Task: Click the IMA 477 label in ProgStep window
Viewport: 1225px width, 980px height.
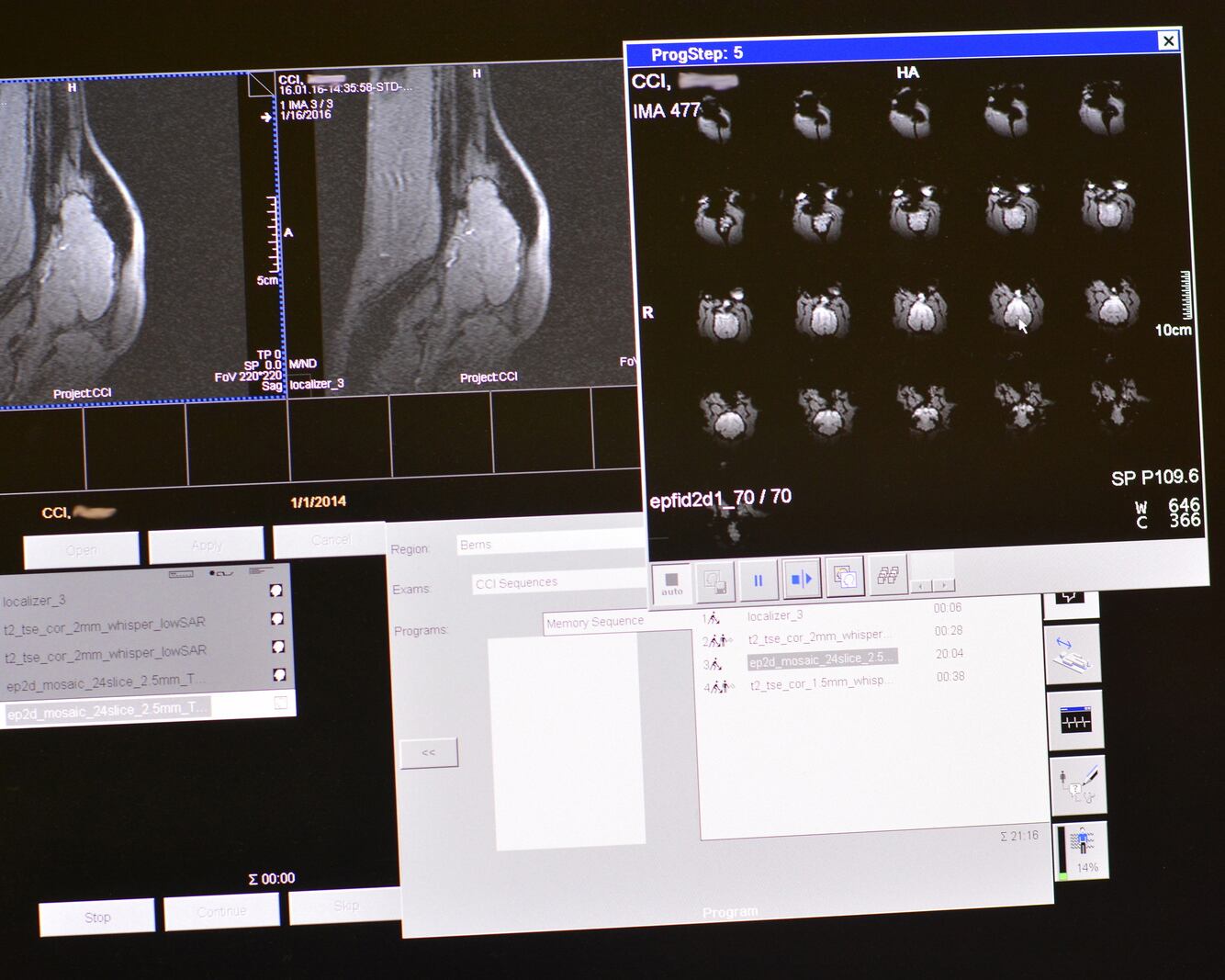Action: click(x=667, y=111)
